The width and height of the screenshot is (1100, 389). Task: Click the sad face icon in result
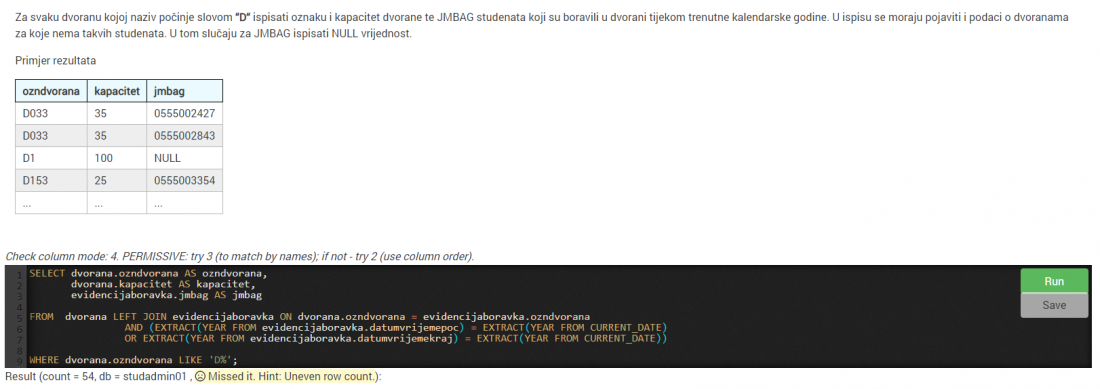pyautogui.click(x=200, y=376)
